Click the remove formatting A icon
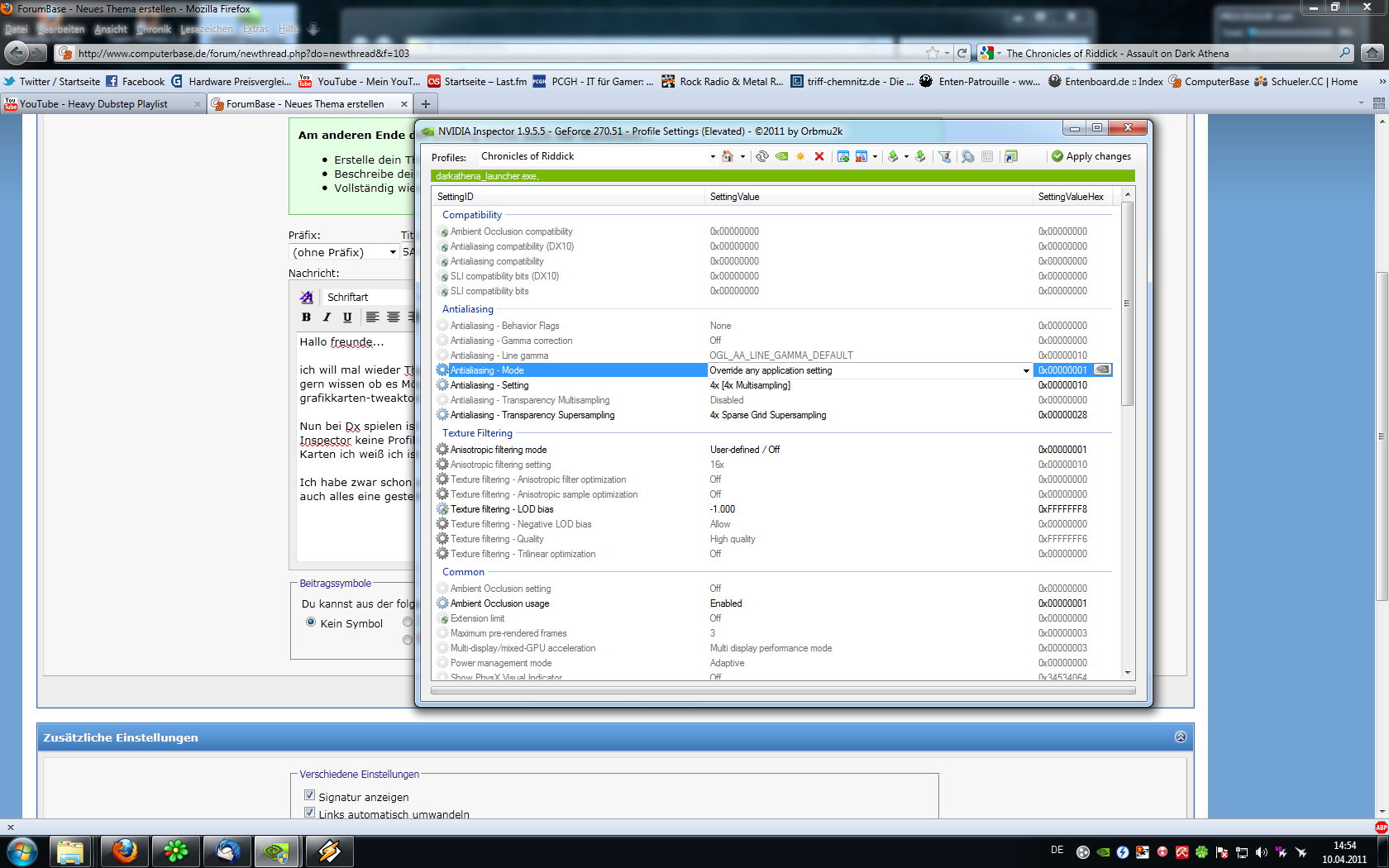The image size is (1389, 868). tap(307, 297)
